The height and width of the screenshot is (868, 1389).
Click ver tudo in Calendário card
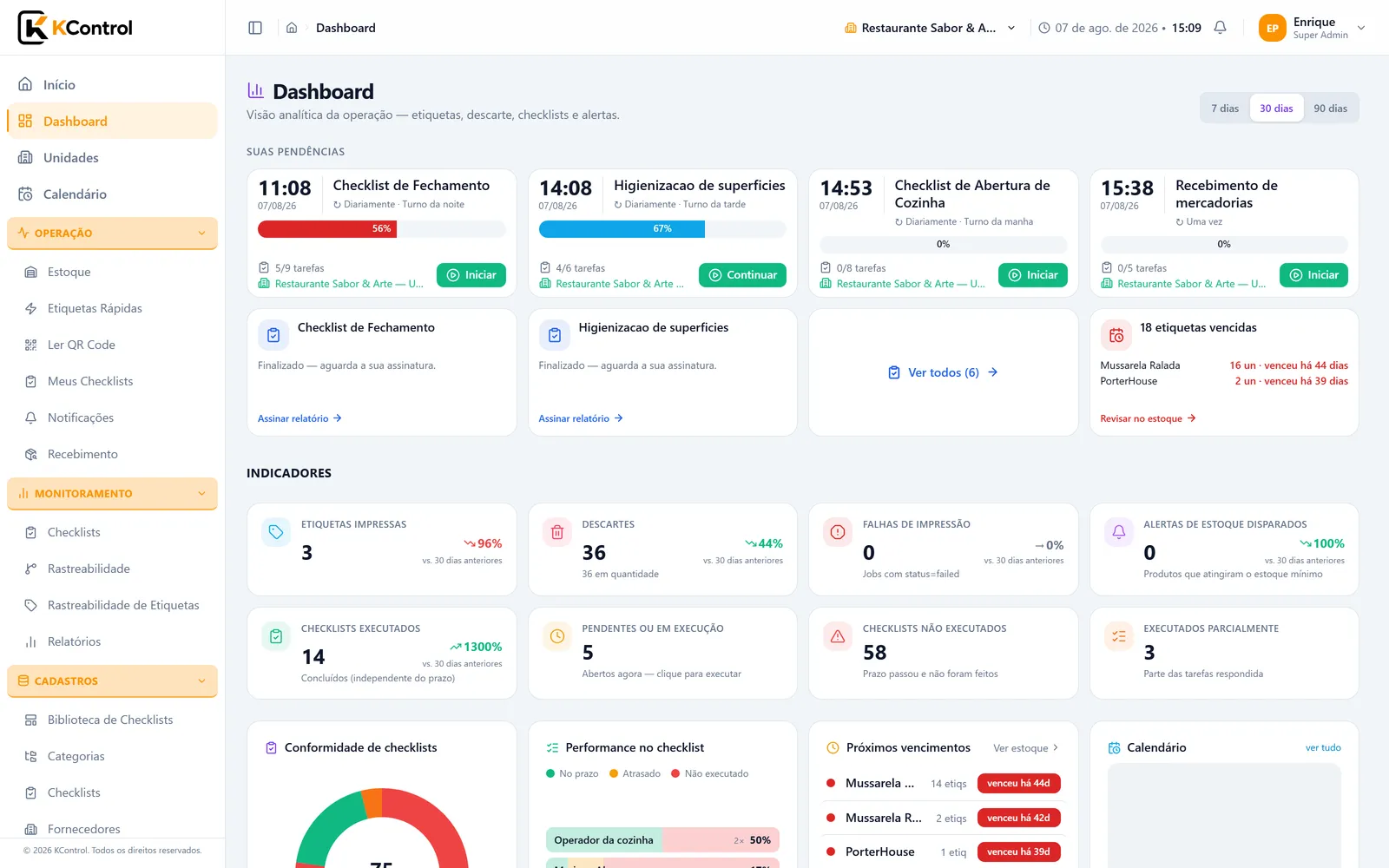tap(1323, 748)
